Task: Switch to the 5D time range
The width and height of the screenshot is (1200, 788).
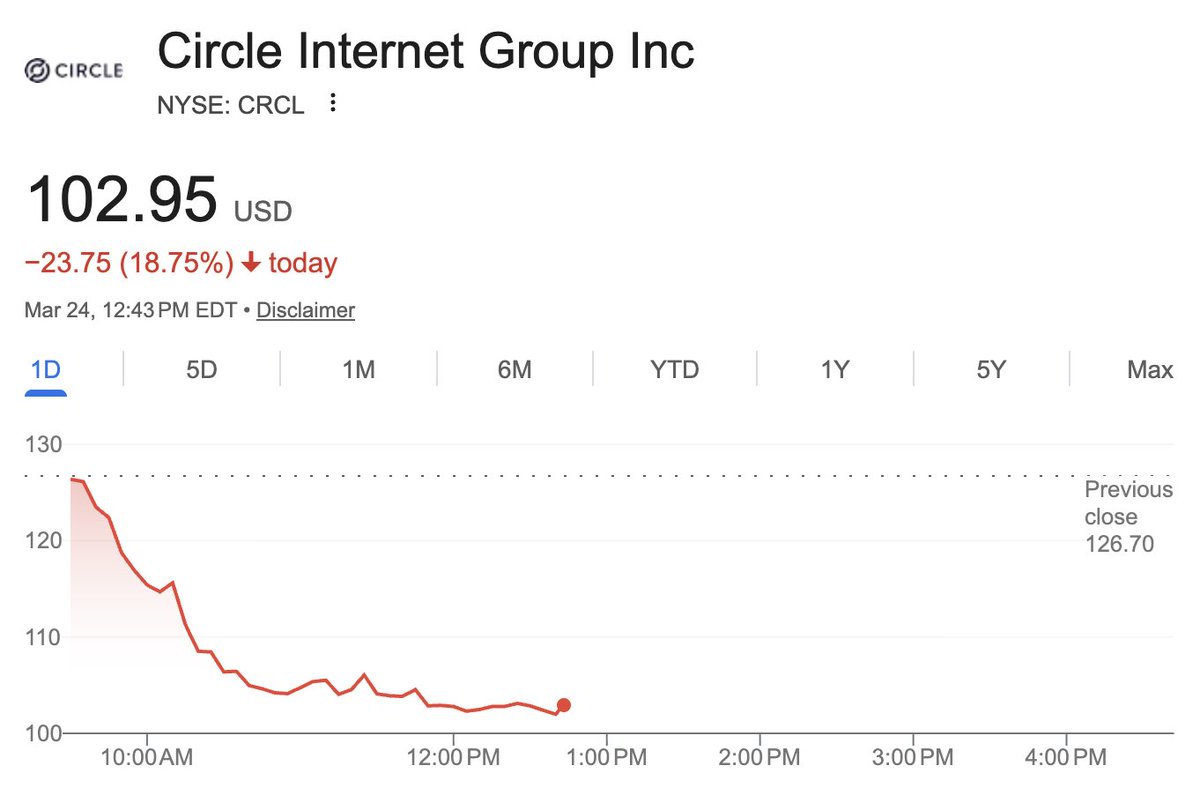Action: tap(201, 370)
